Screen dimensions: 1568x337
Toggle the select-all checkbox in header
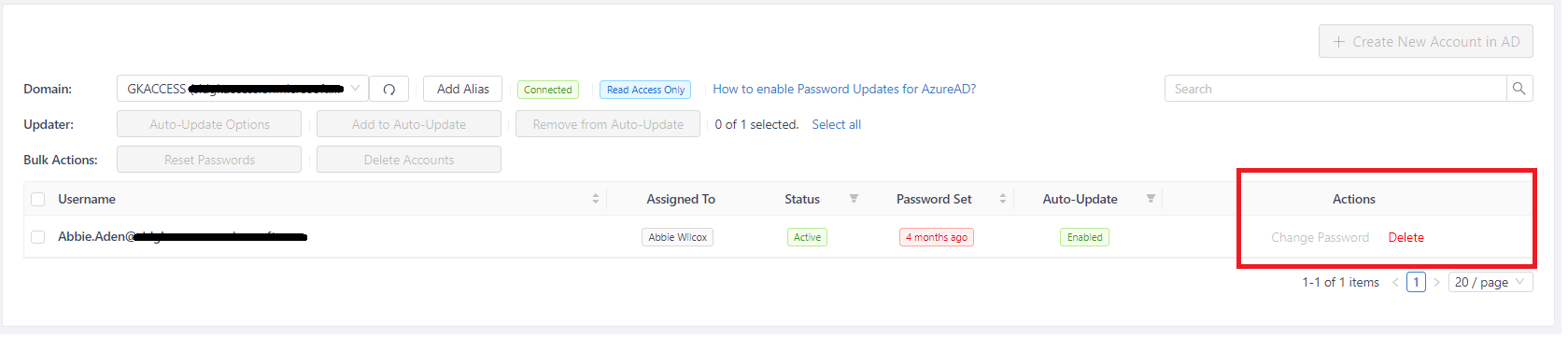pos(38,199)
